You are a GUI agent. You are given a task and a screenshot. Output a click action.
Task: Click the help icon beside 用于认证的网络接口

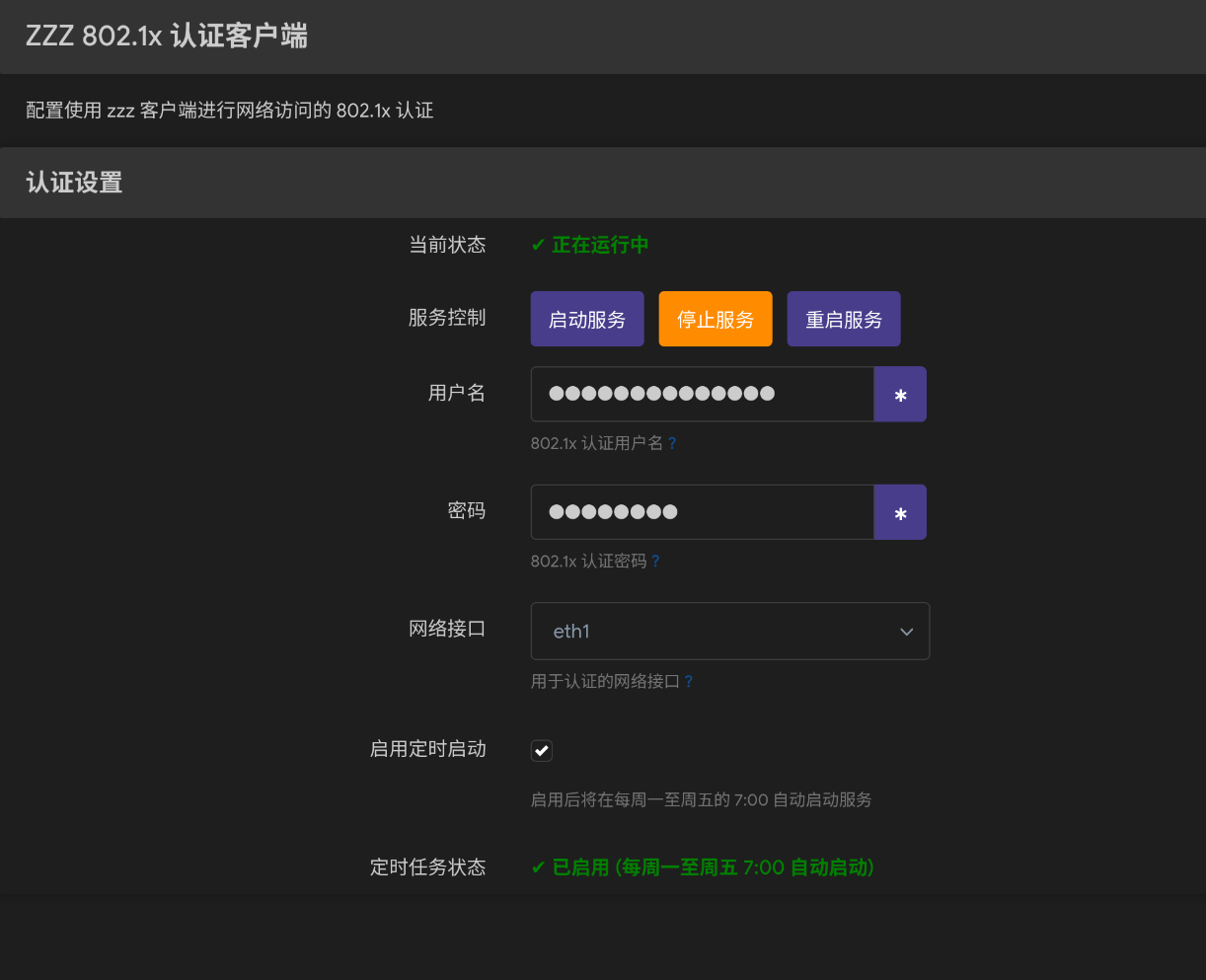688,682
